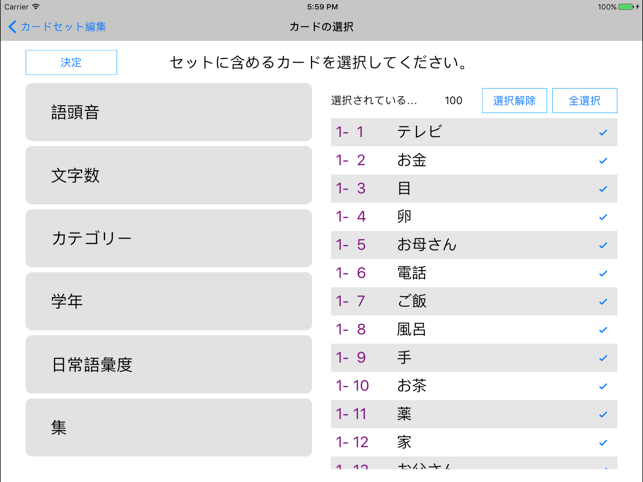Select card number 1- 9
Image resolution: width=643 pixels, height=482 pixels.
(x=474, y=358)
